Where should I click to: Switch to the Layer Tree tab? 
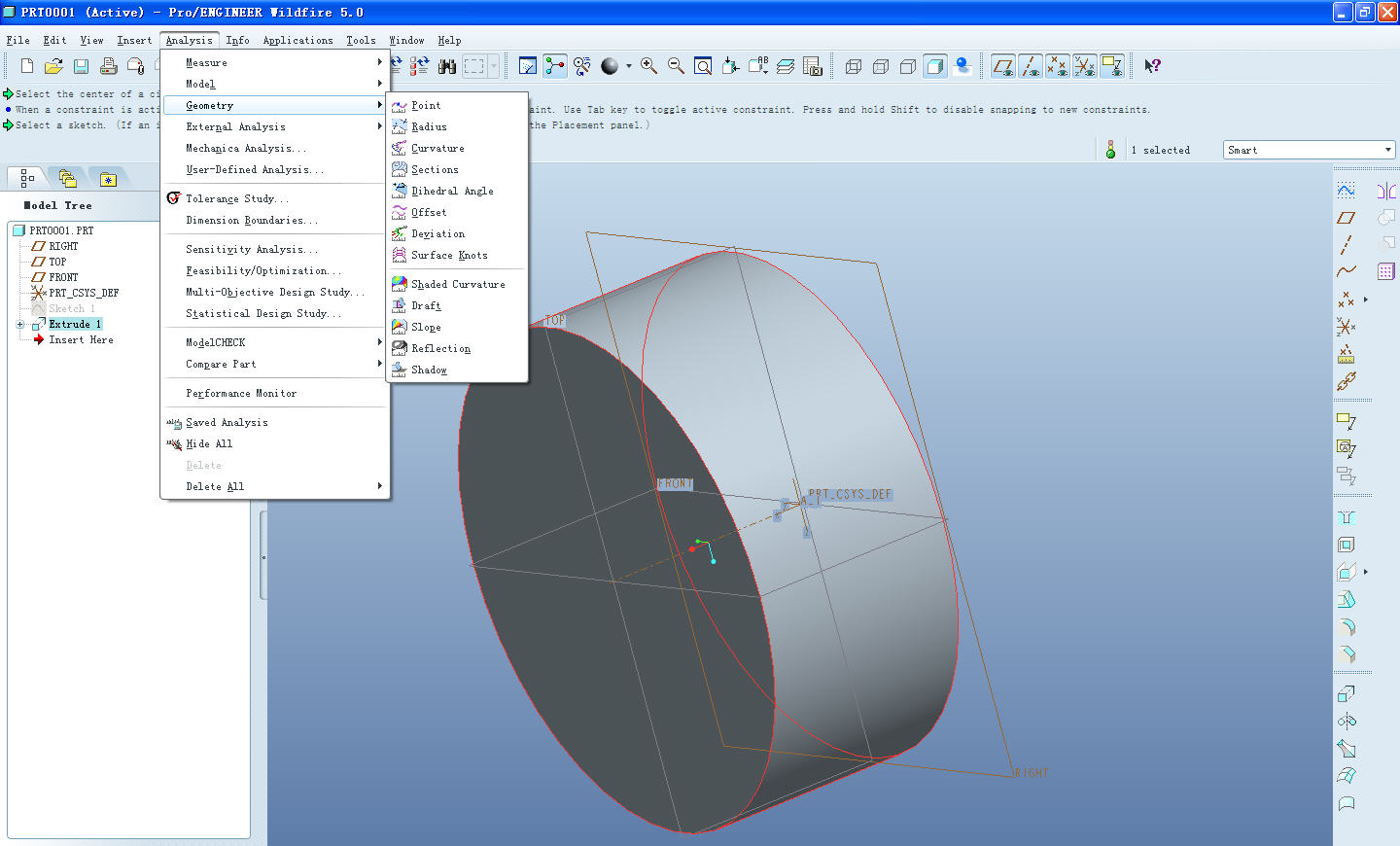click(67, 178)
